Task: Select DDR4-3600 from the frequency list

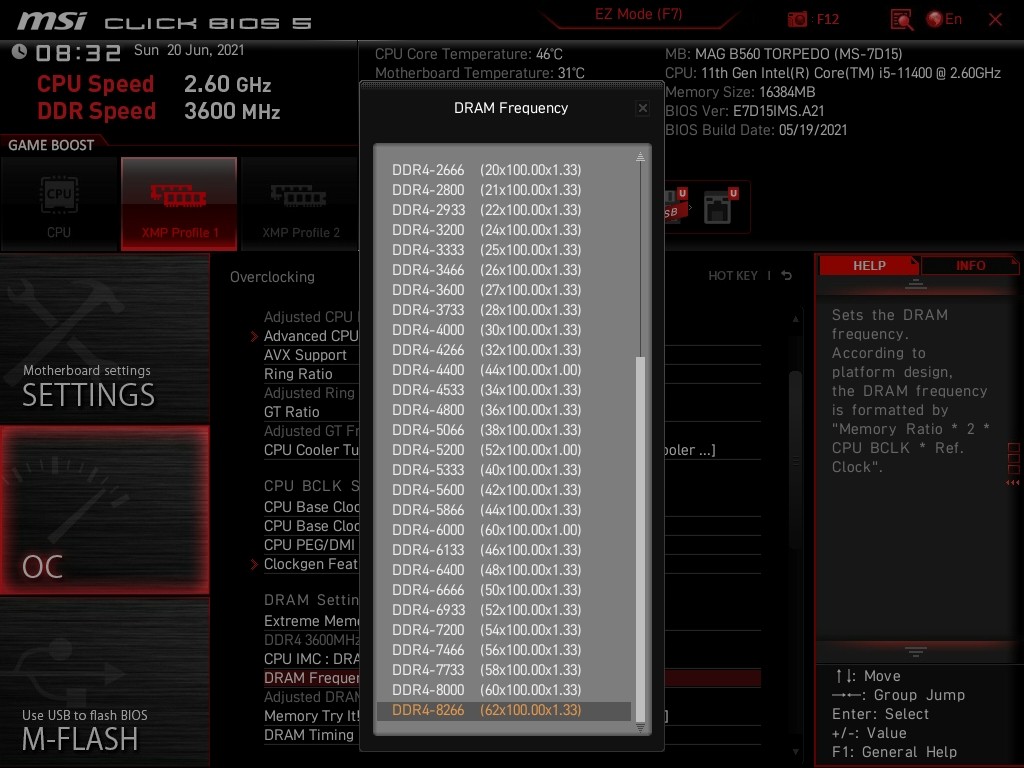Action: [486, 290]
